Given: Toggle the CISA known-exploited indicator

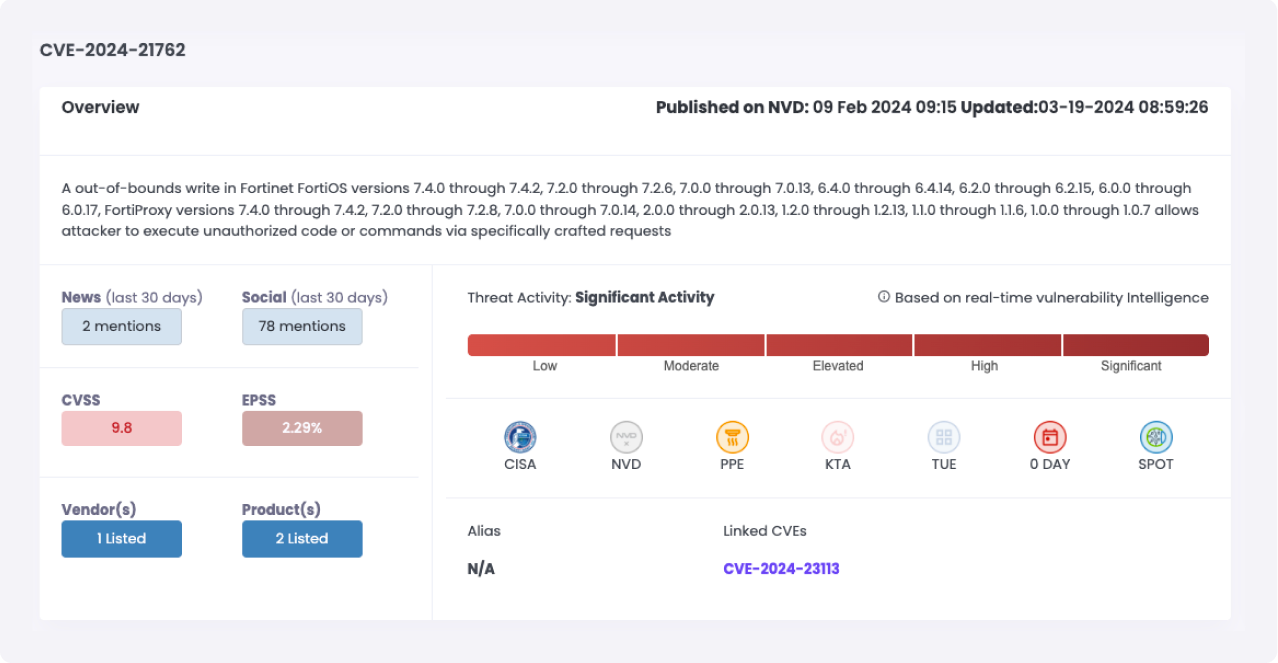Looking at the screenshot, I should pyautogui.click(x=520, y=437).
